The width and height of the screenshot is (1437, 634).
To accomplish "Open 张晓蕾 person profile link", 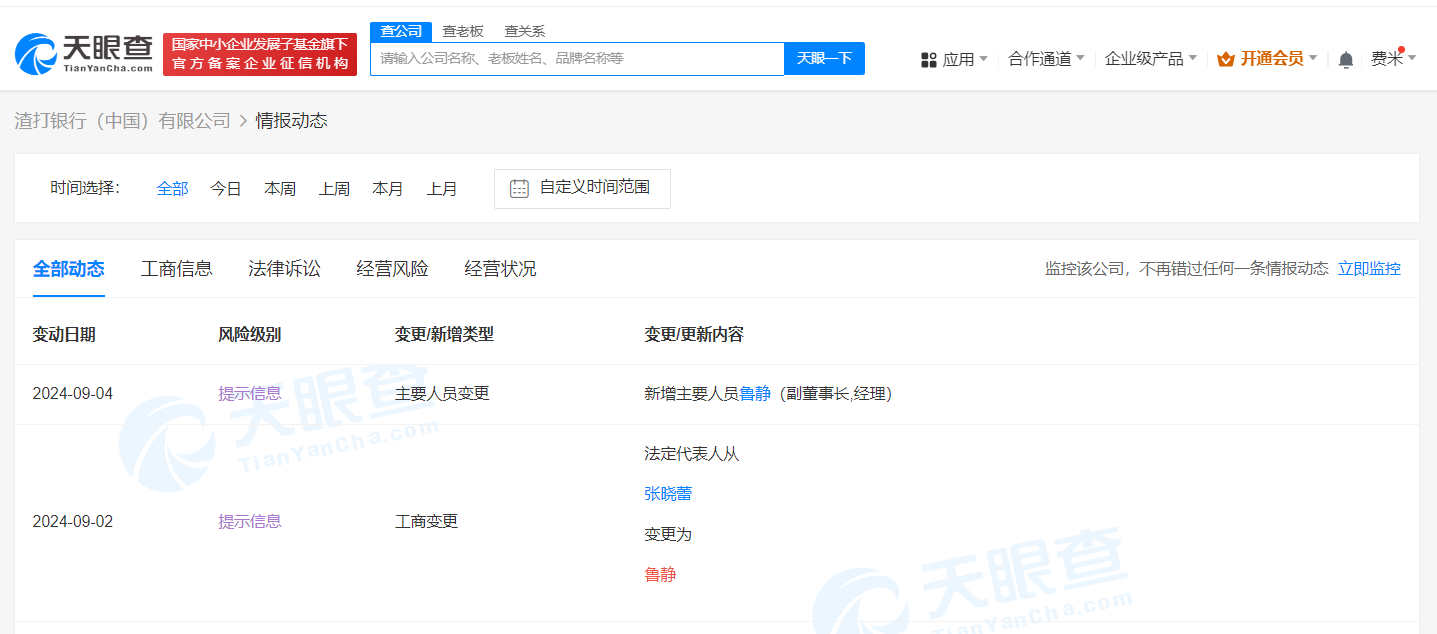I will [668, 493].
